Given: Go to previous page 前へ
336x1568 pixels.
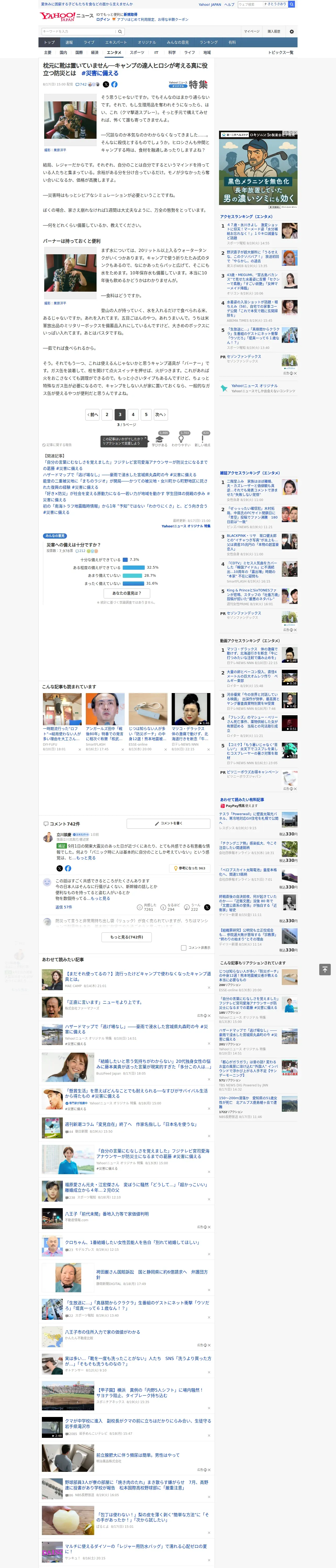Looking at the screenshot, I should 93,414.
